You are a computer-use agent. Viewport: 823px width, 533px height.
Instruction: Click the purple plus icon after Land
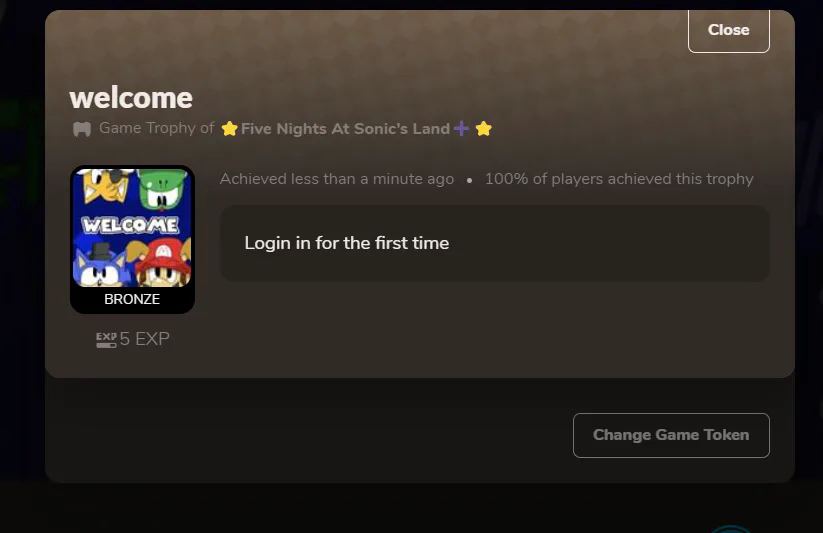pos(461,128)
